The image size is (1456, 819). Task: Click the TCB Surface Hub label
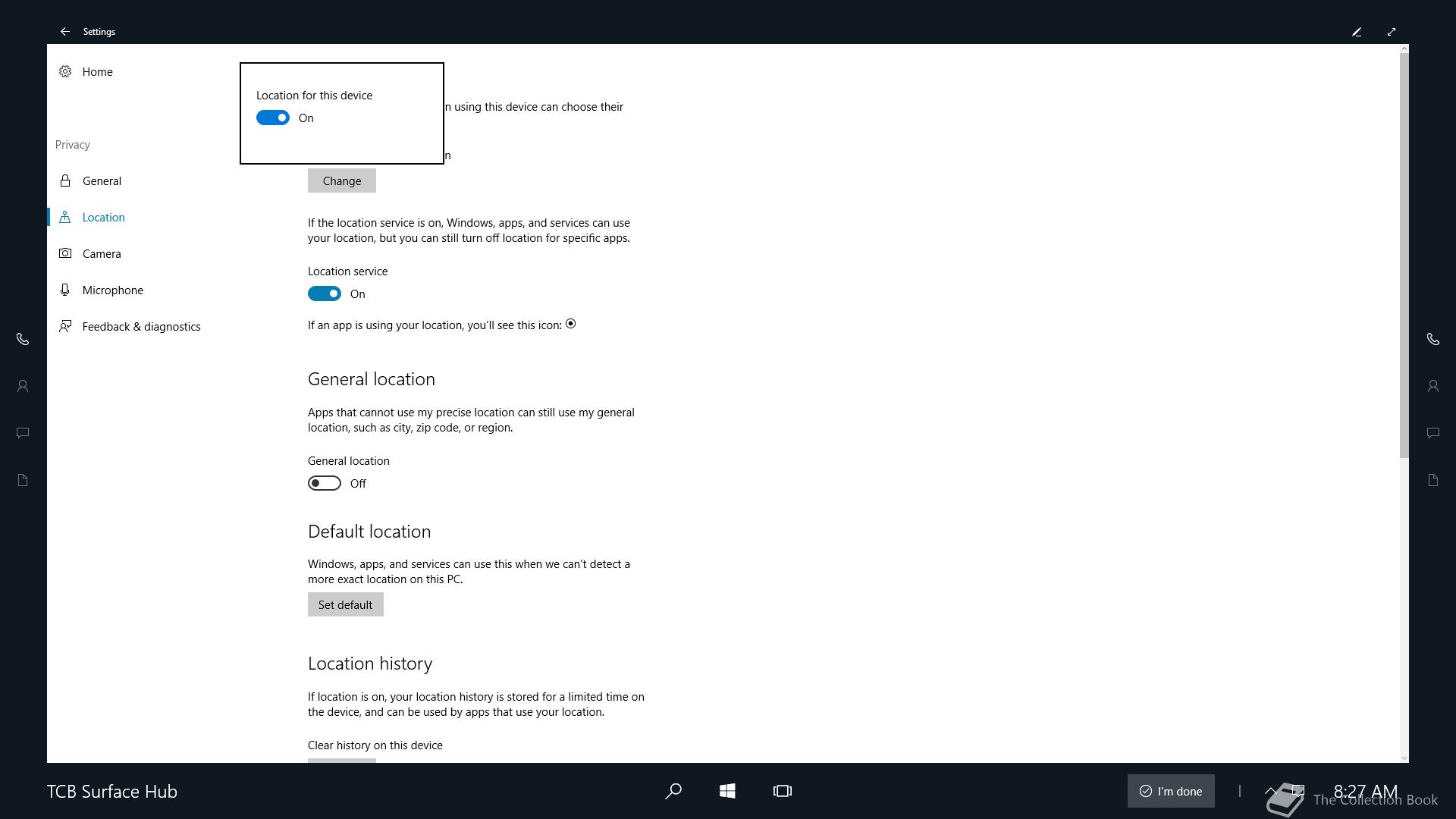point(112,791)
